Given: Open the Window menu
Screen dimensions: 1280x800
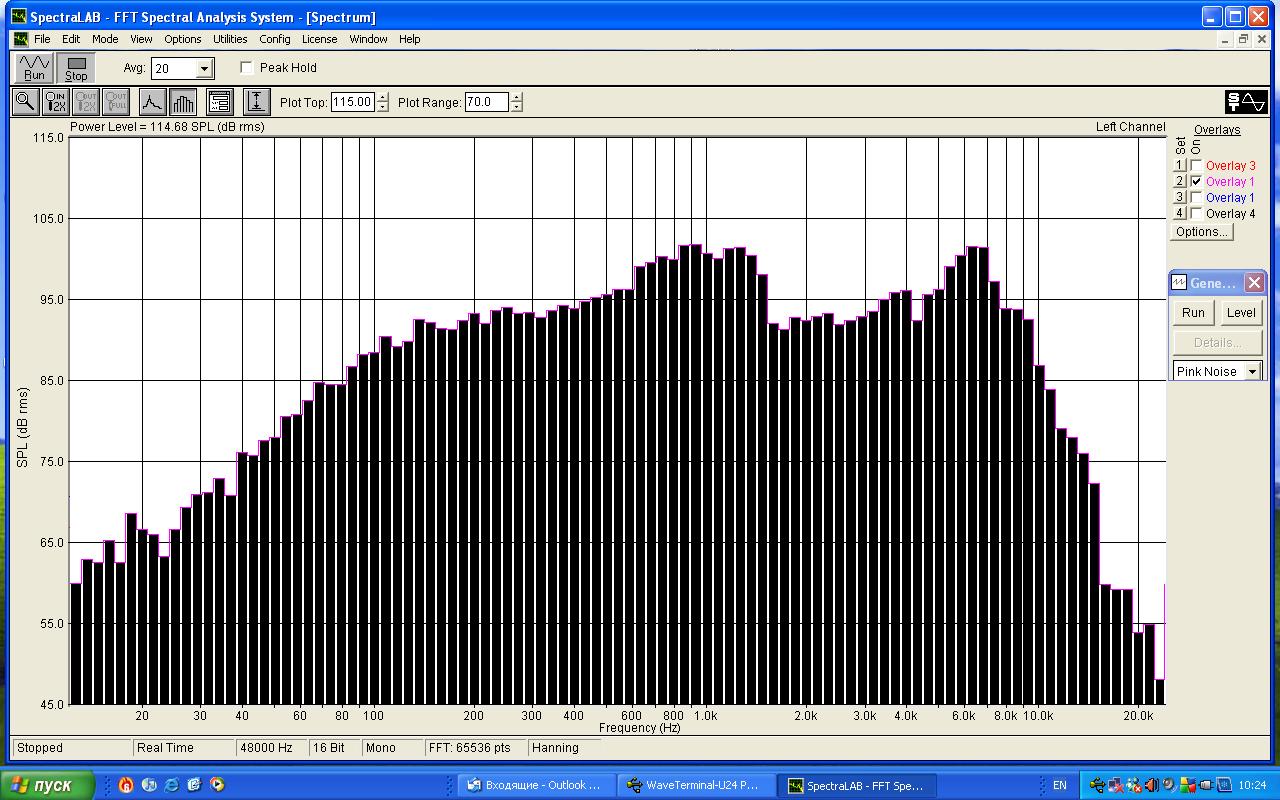Looking at the screenshot, I should coord(368,39).
